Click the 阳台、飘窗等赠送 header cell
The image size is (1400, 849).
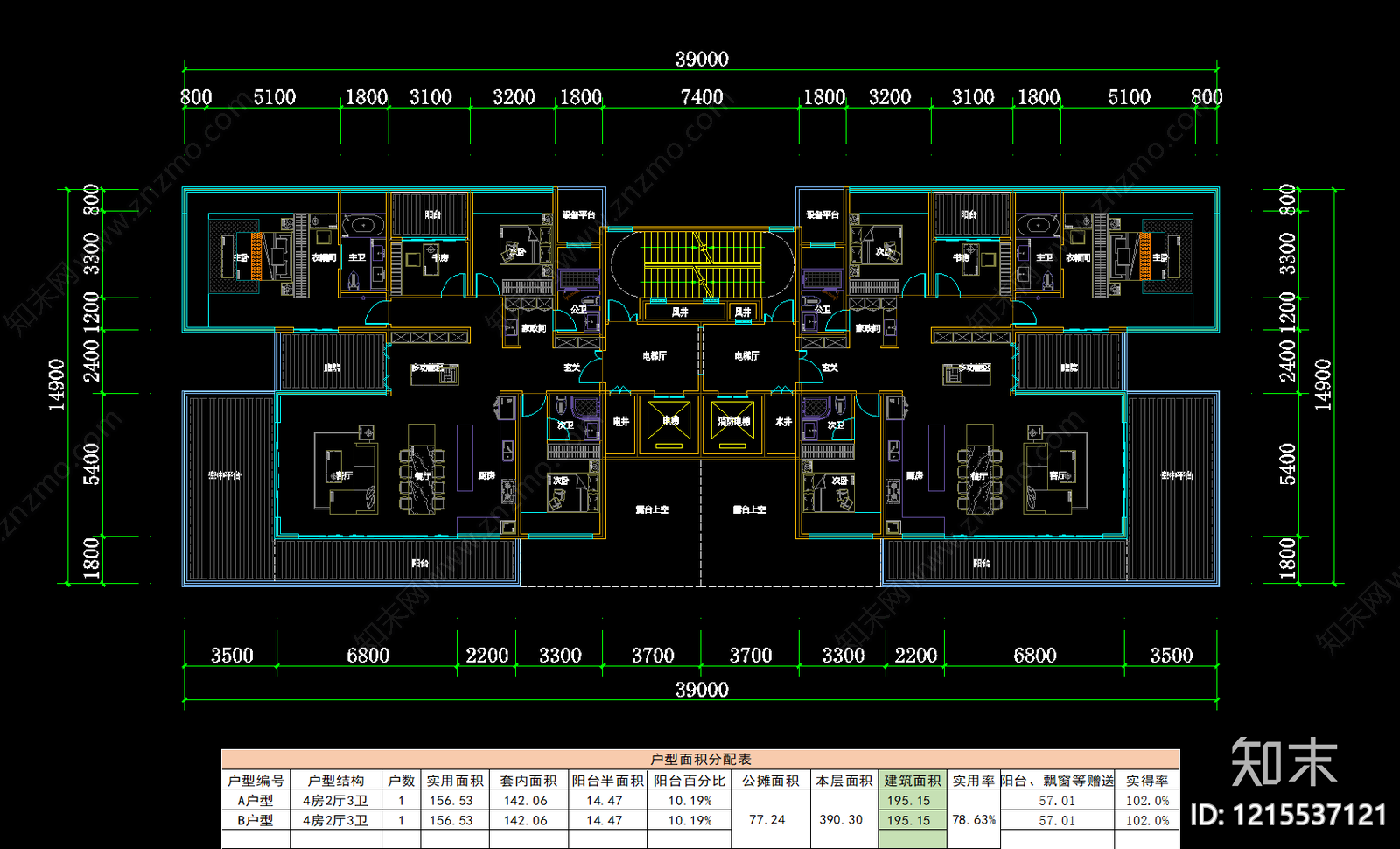[x=1057, y=781]
